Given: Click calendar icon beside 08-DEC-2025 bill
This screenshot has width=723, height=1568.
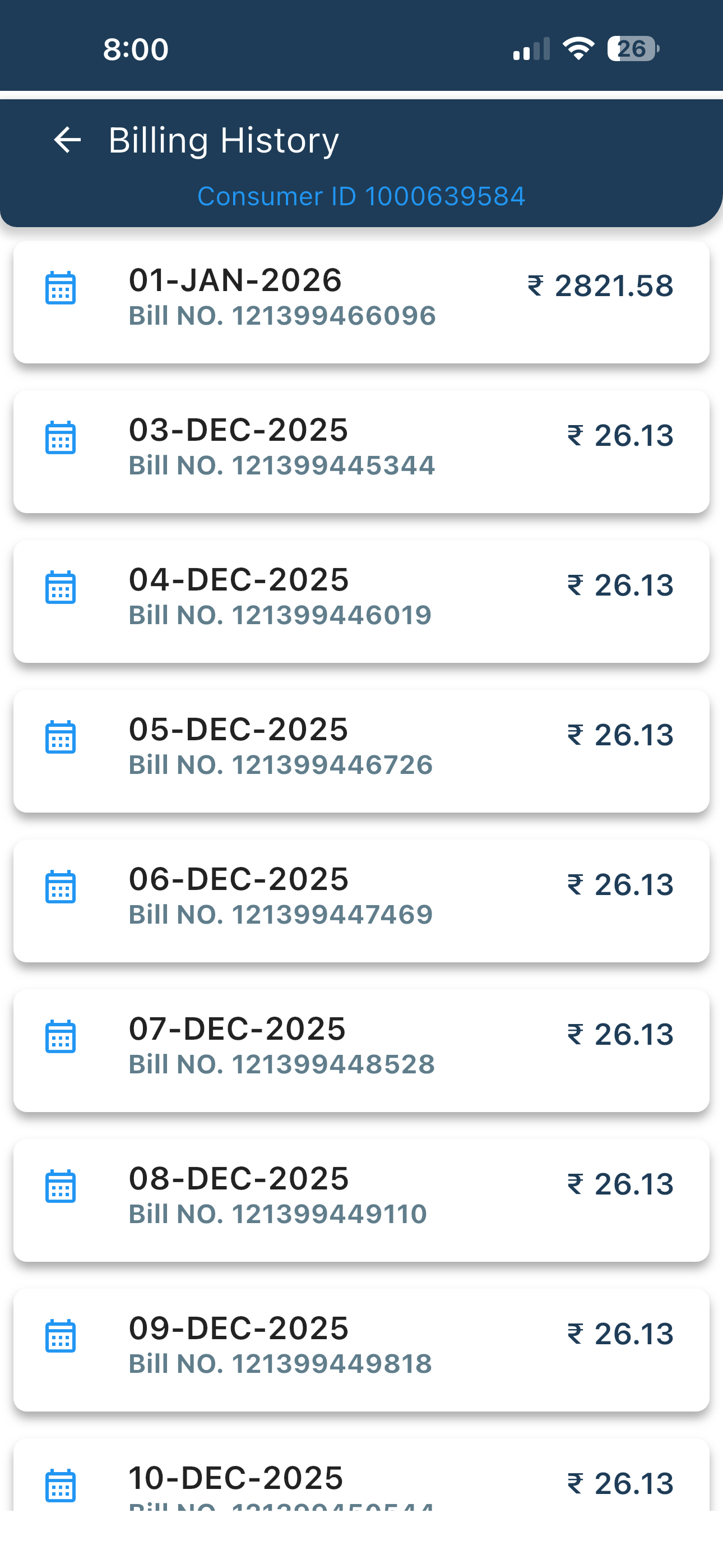Looking at the screenshot, I should [61, 1186].
